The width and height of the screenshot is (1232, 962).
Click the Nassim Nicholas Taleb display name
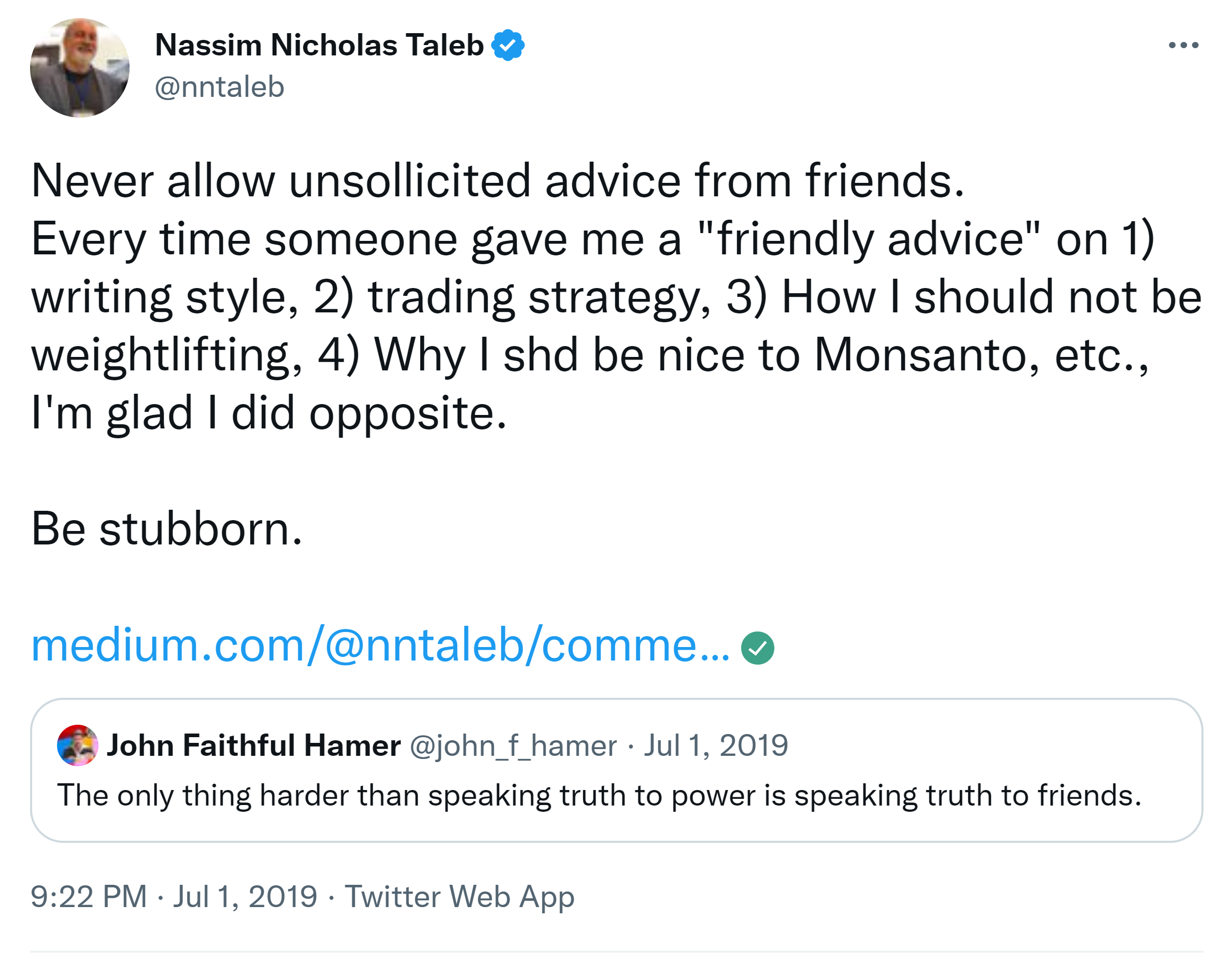tap(319, 45)
